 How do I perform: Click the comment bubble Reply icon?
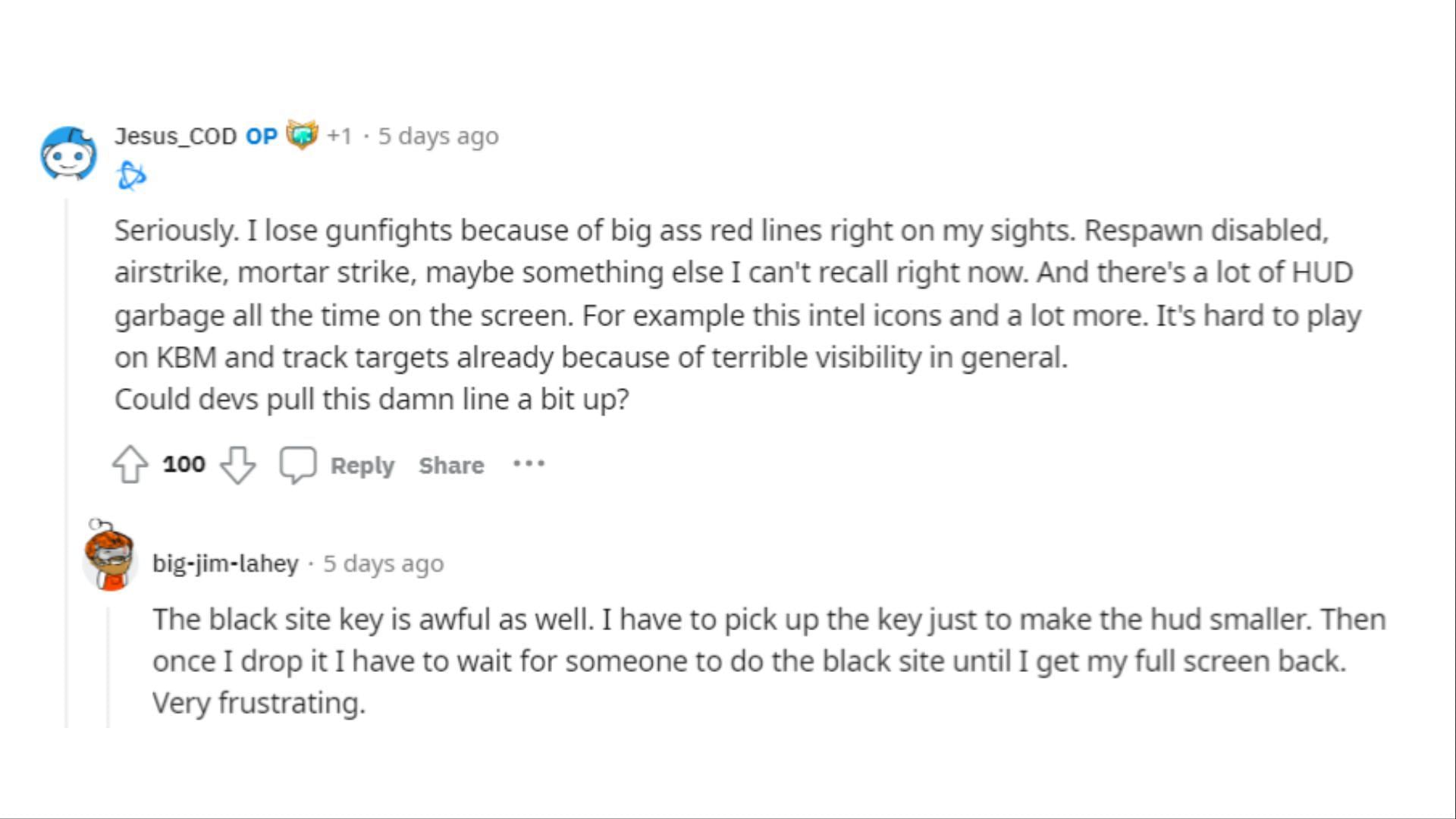[x=297, y=464]
